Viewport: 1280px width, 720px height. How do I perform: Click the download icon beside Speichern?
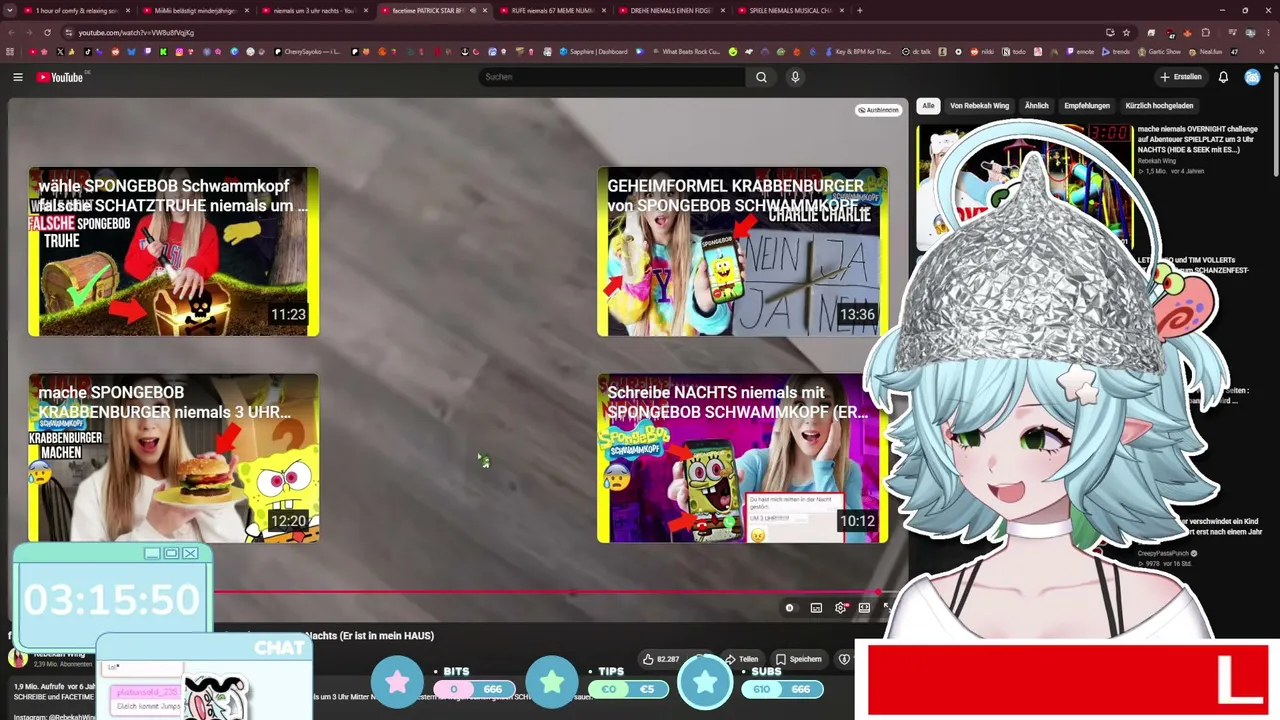(844, 659)
